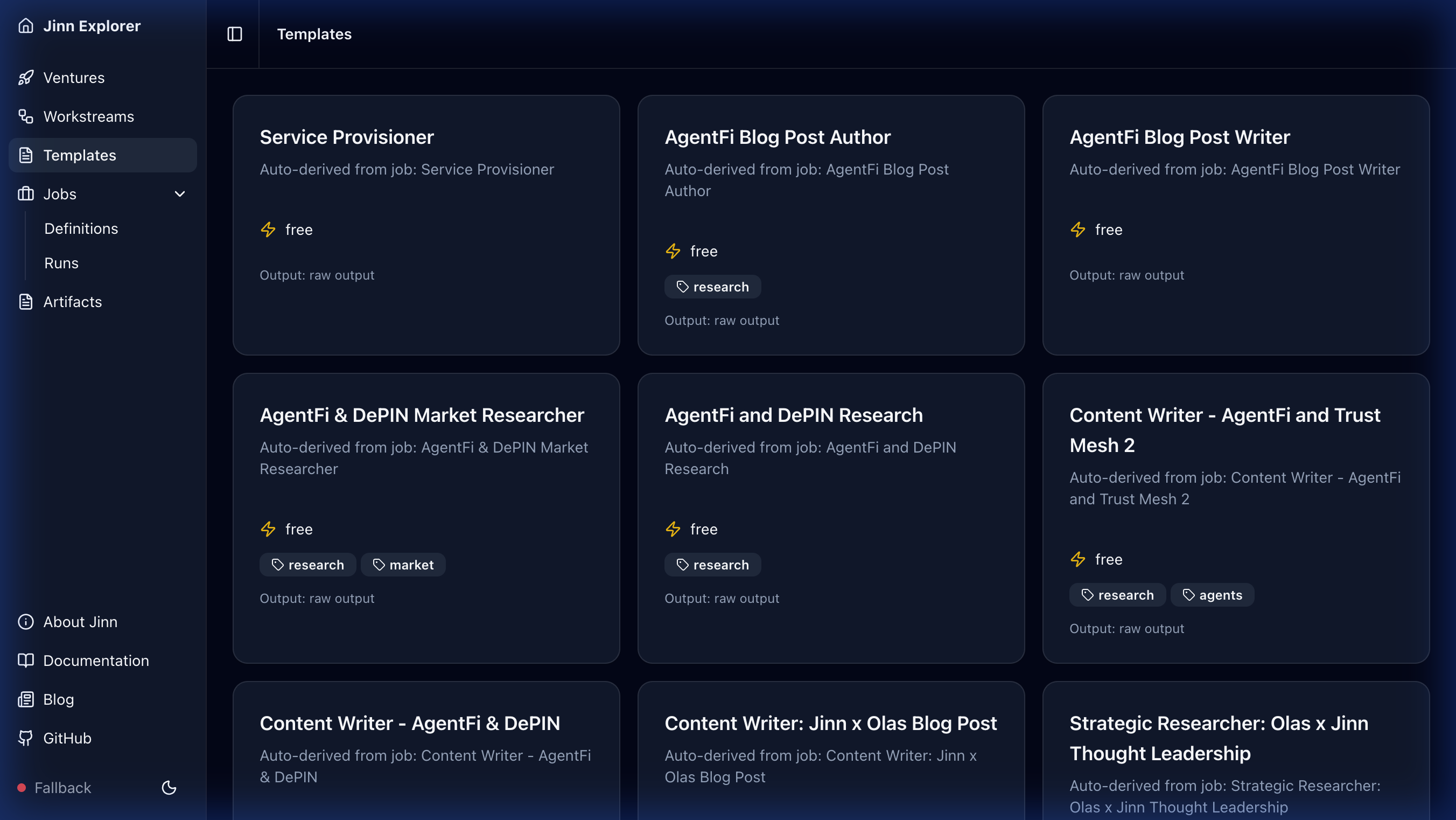Collapse the Jobs section chevron
Viewport: 1456px width, 820px height.
(180, 194)
